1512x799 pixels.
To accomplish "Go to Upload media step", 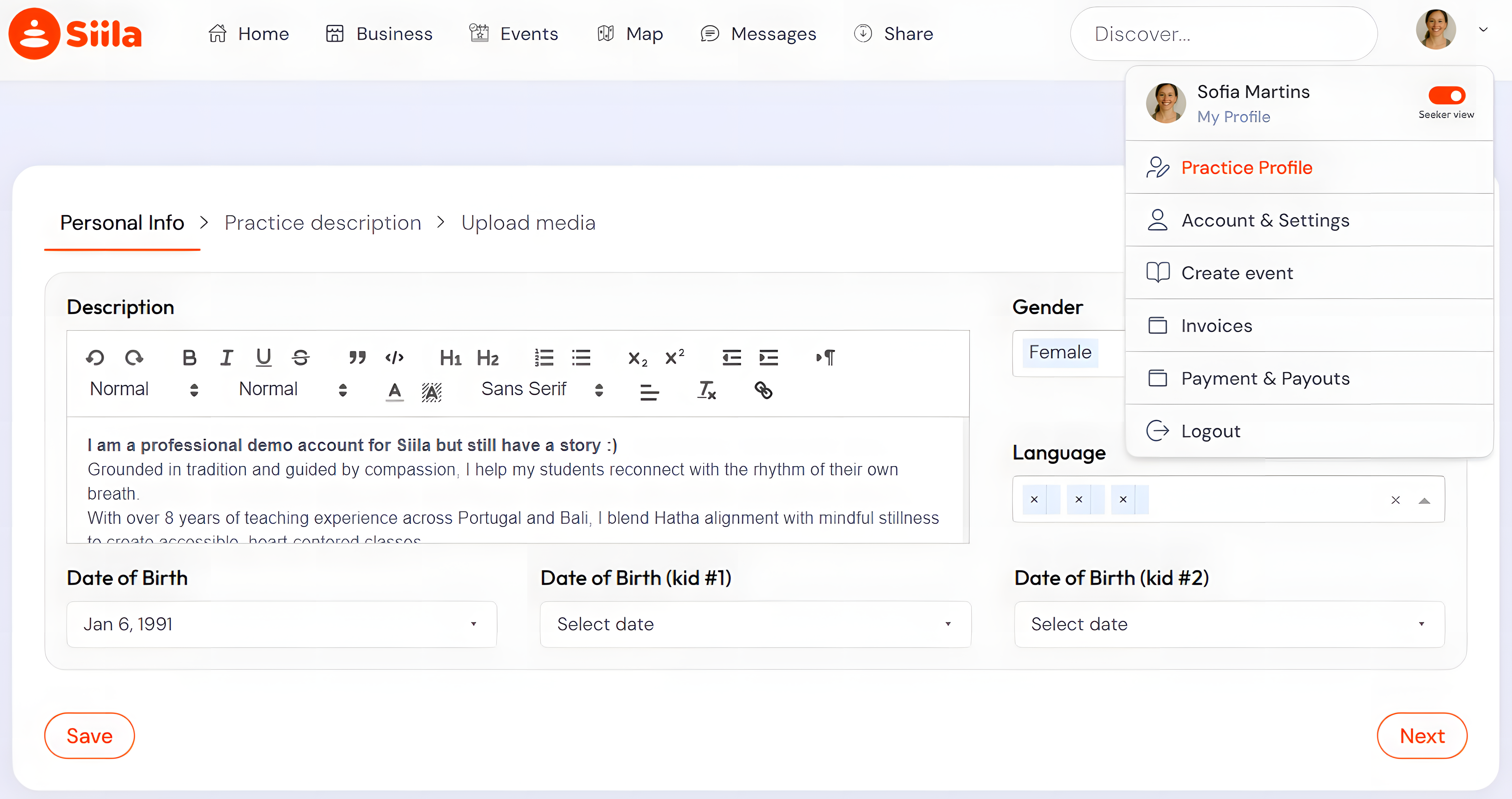I will coord(528,223).
